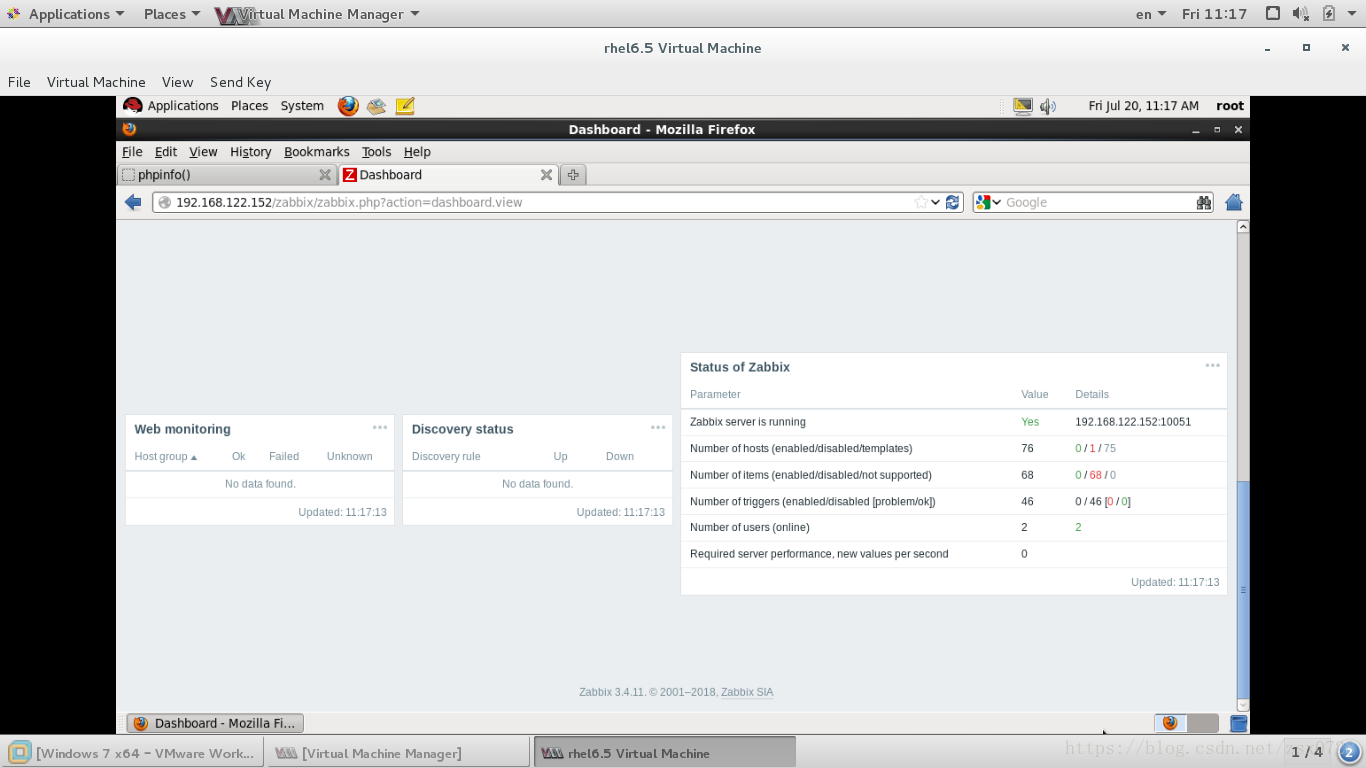Click the notification bubble showing 2

pos(1349,752)
